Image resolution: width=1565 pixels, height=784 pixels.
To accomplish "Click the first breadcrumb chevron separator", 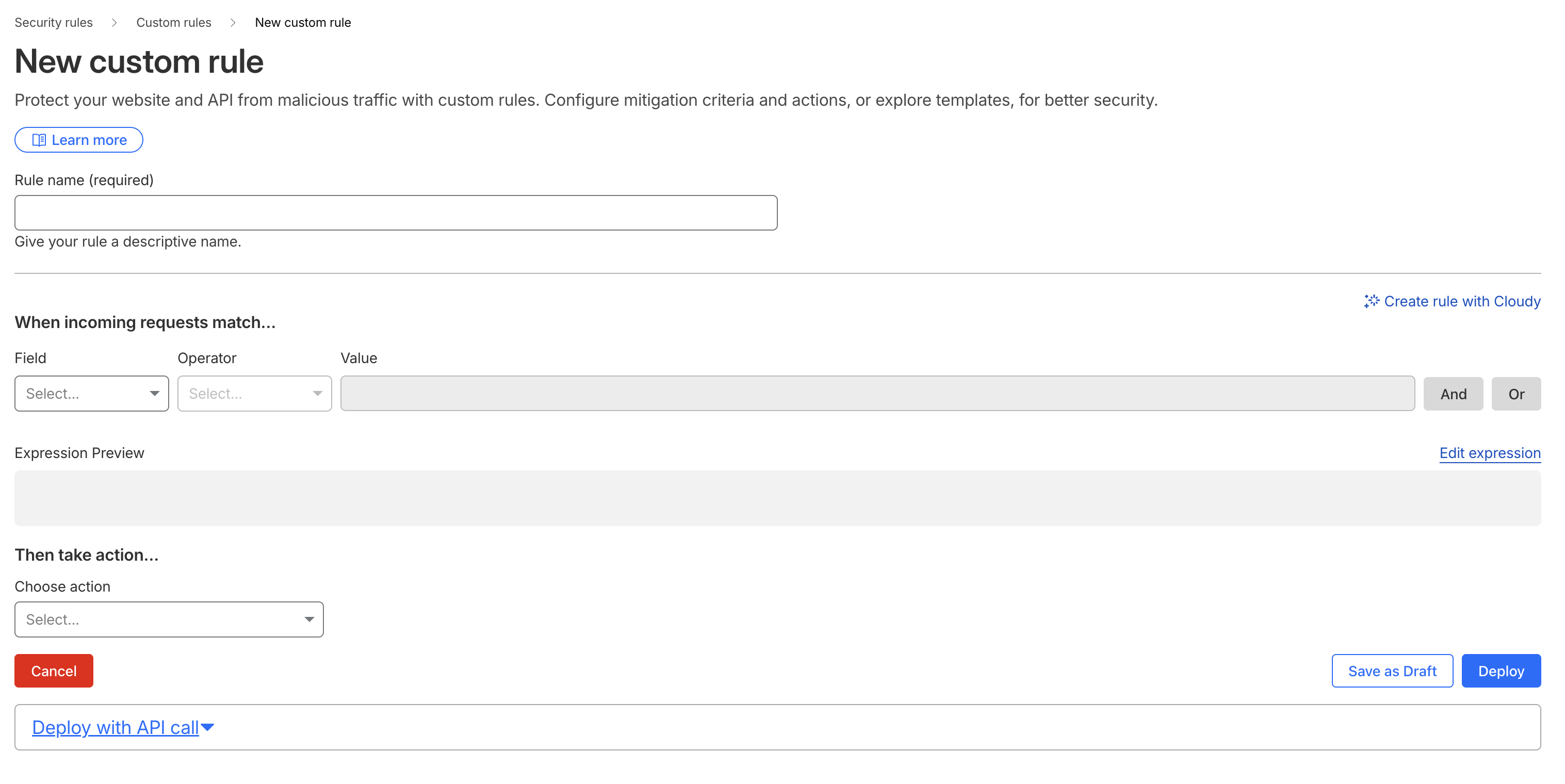I will point(114,23).
